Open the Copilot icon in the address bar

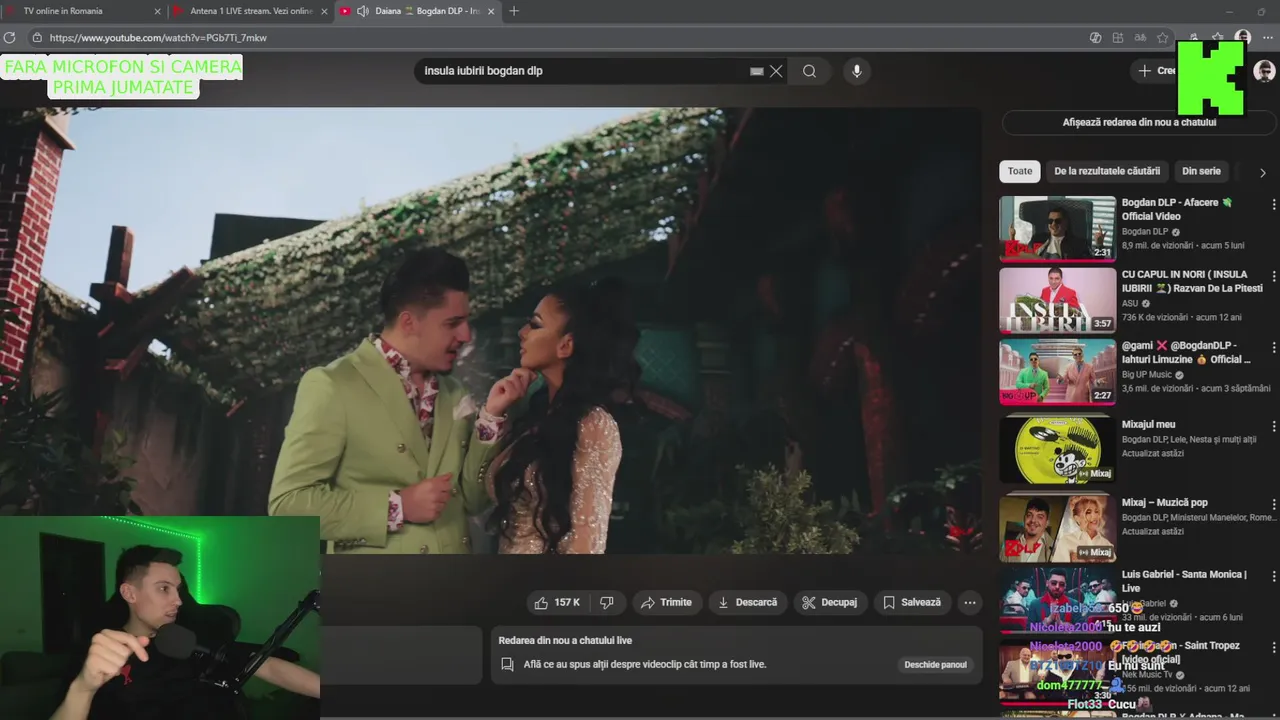1095,38
